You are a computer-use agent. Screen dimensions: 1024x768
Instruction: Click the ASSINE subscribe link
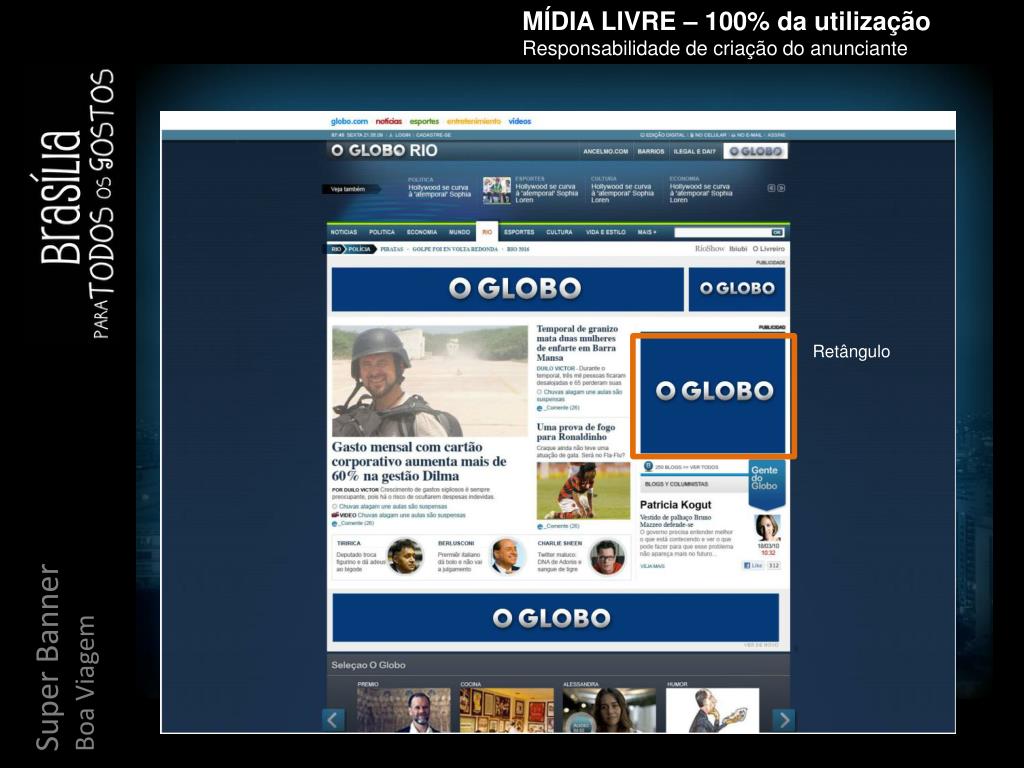point(776,135)
